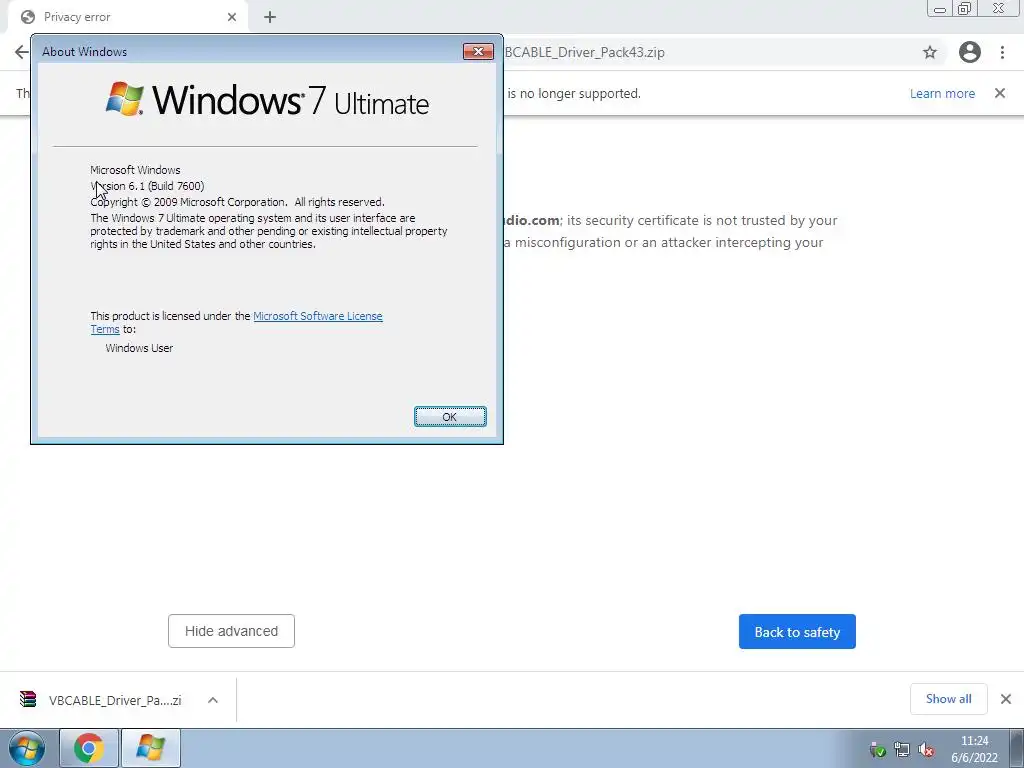Viewport: 1024px width, 768px height.
Task: Bookmark this page with star icon
Action: click(x=930, y=52)
